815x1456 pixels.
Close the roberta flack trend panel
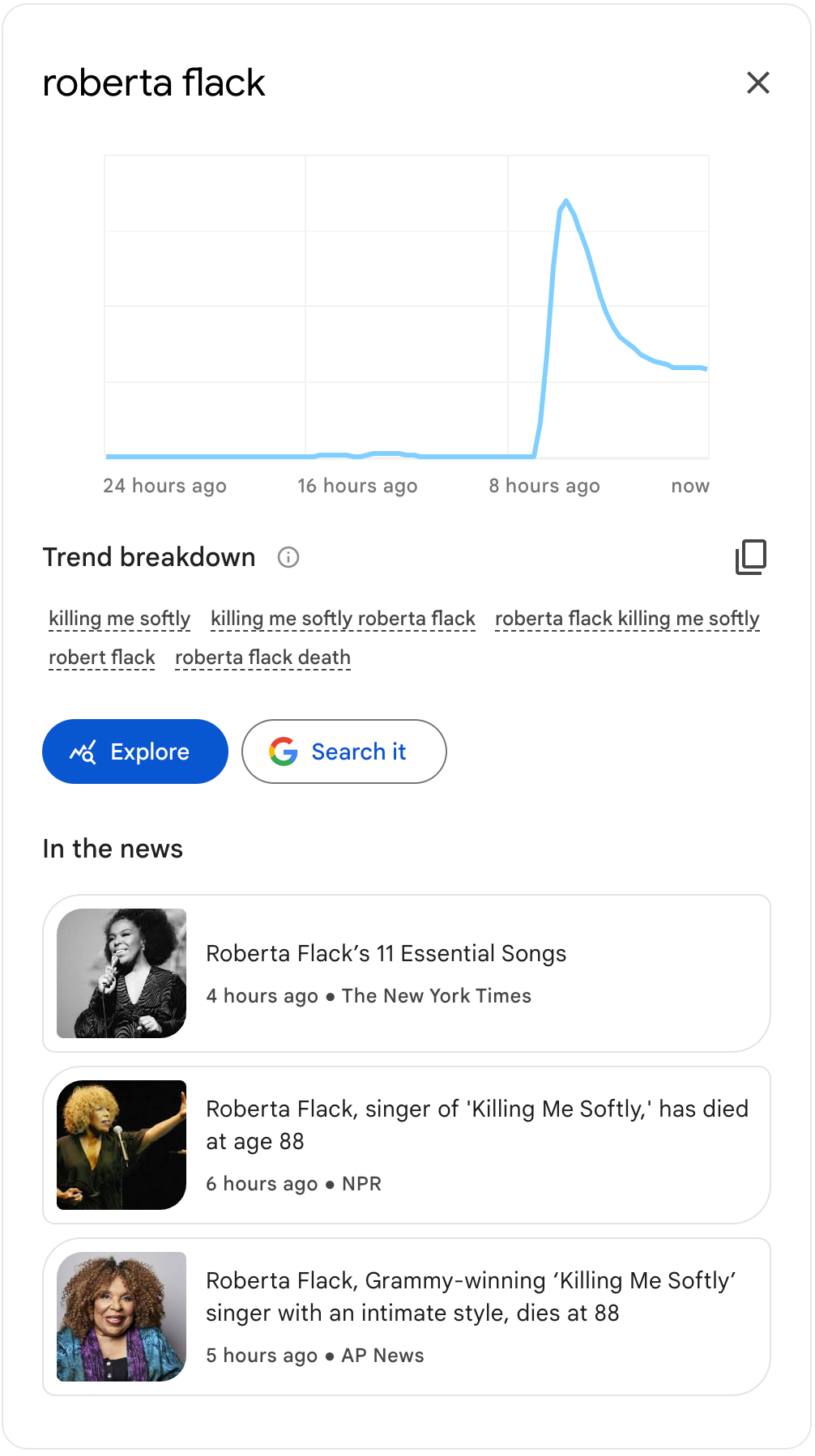[757, 83]
